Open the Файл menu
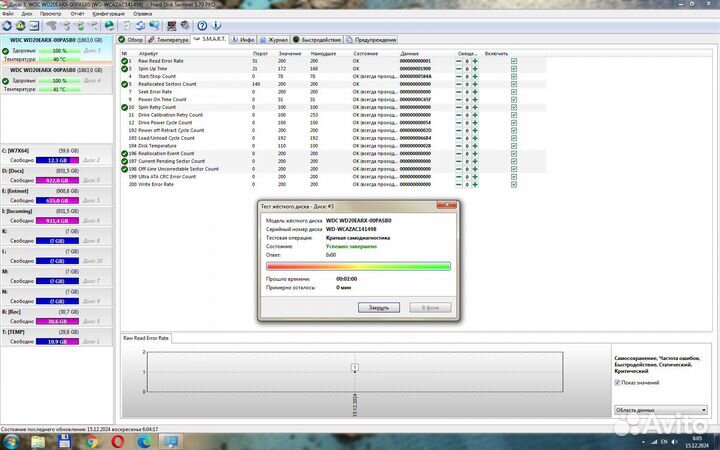Image resolution: width=720 pixels, height=450 pixels. [8, 14]
